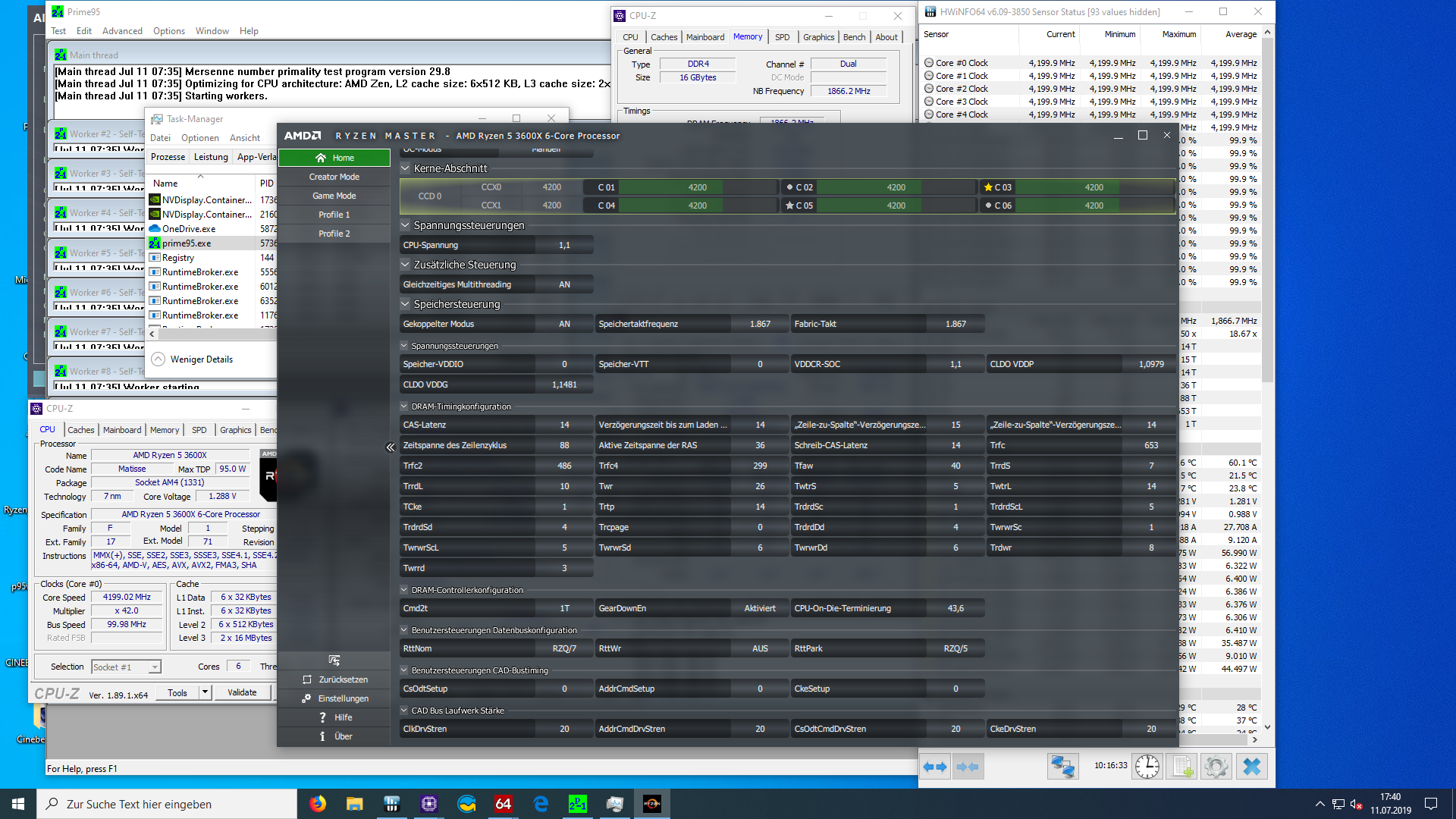Collapse the Ryzen Master sidebar chevron
This screenshot has width=1456, height=819.
(x=391, y=447)
